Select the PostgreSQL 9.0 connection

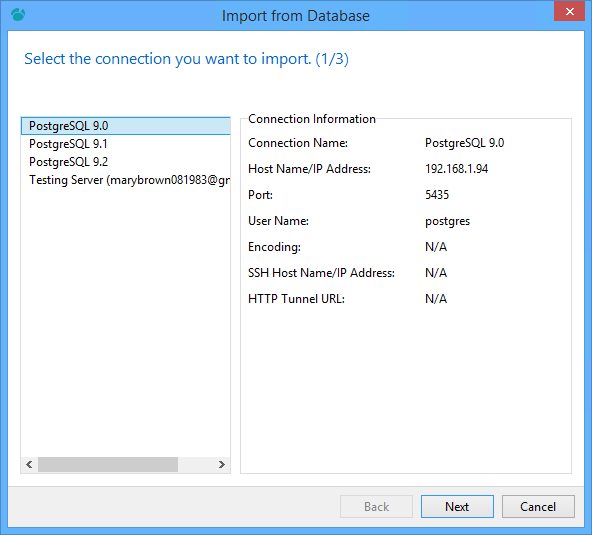coord(126,126)
